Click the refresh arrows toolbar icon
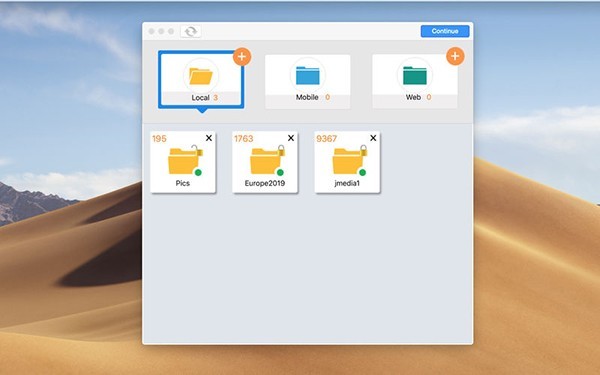Viewport: 600px width, 375px height. coord(191,31)
